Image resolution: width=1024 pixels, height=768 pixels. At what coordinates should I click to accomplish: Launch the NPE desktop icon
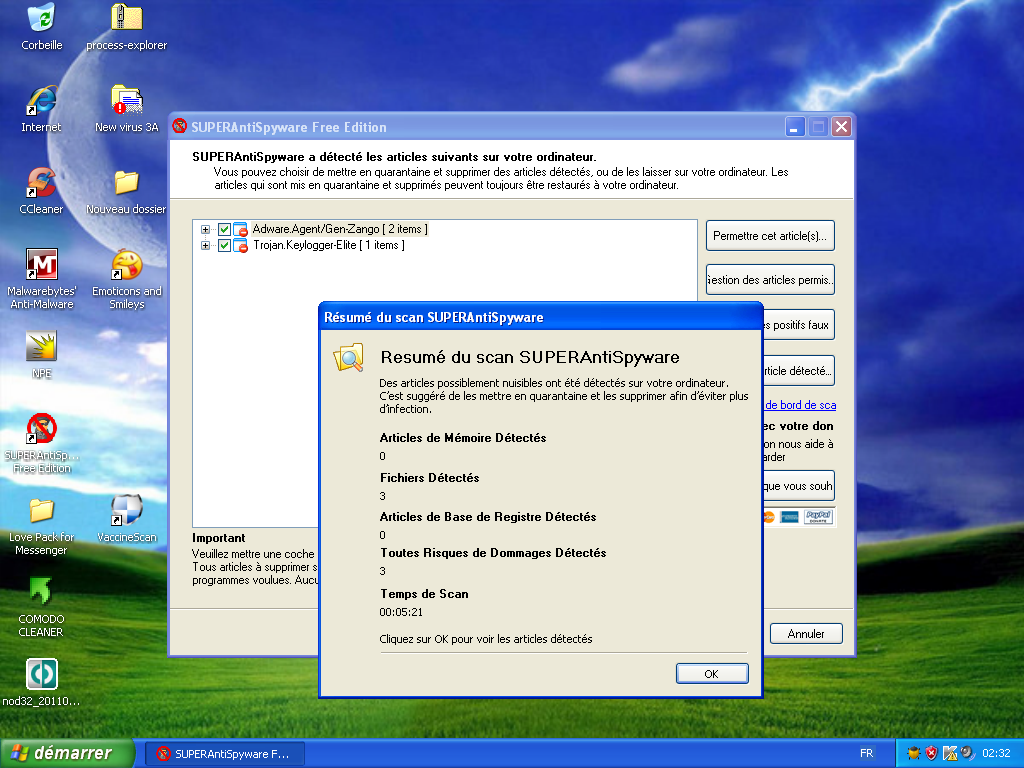pos(42,347)
